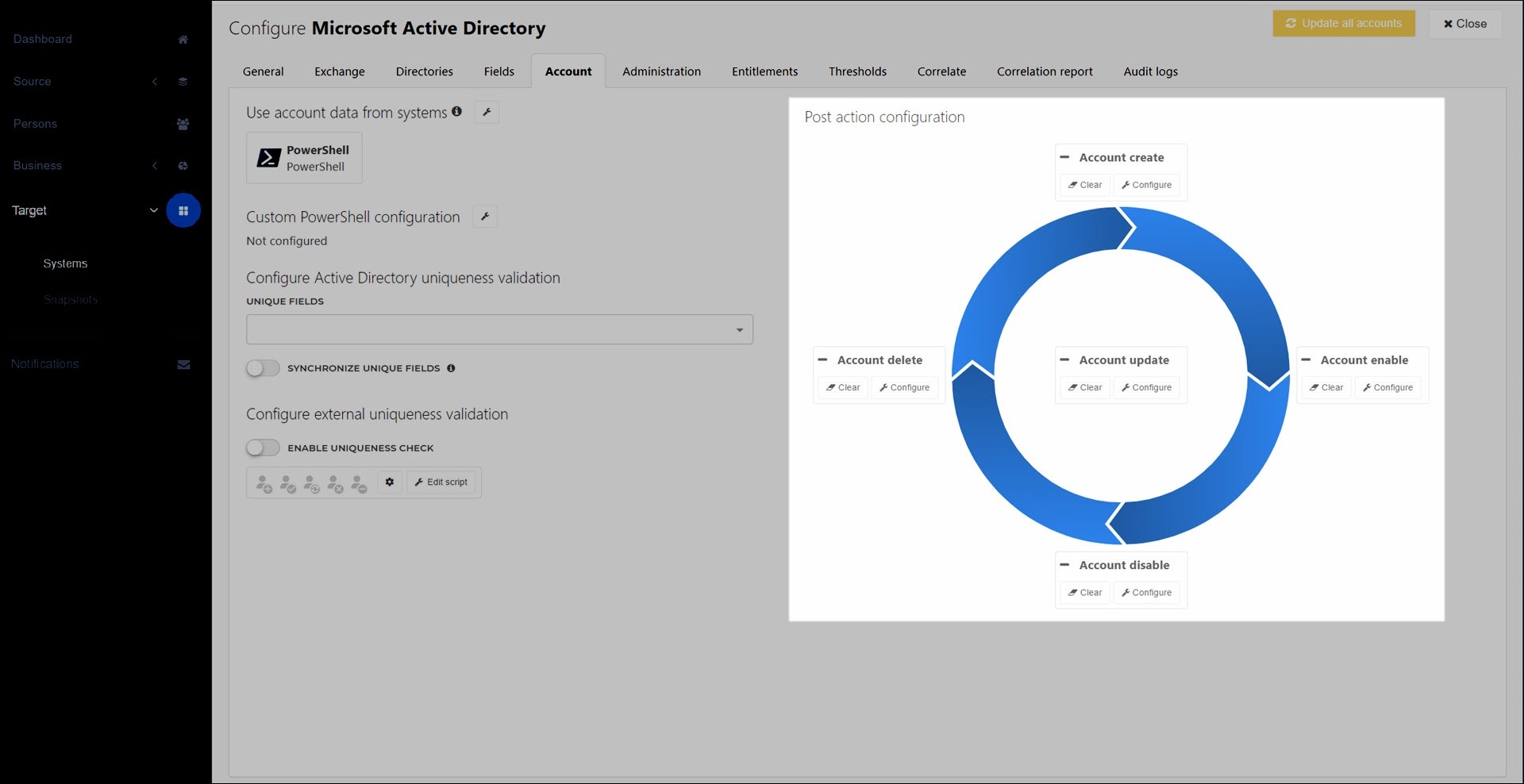
Task: Click wrench icon for Custom PowerShell configuration
Action: [x=485, y=216]
